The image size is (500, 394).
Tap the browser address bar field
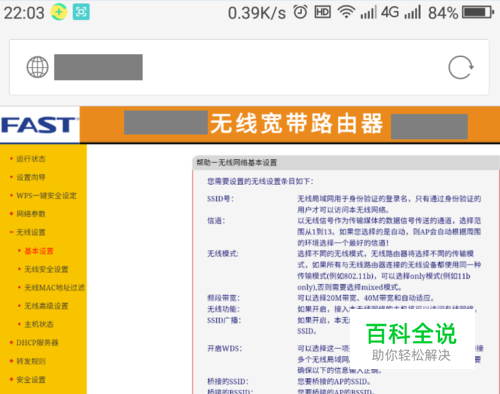click(x=249, y=67)
